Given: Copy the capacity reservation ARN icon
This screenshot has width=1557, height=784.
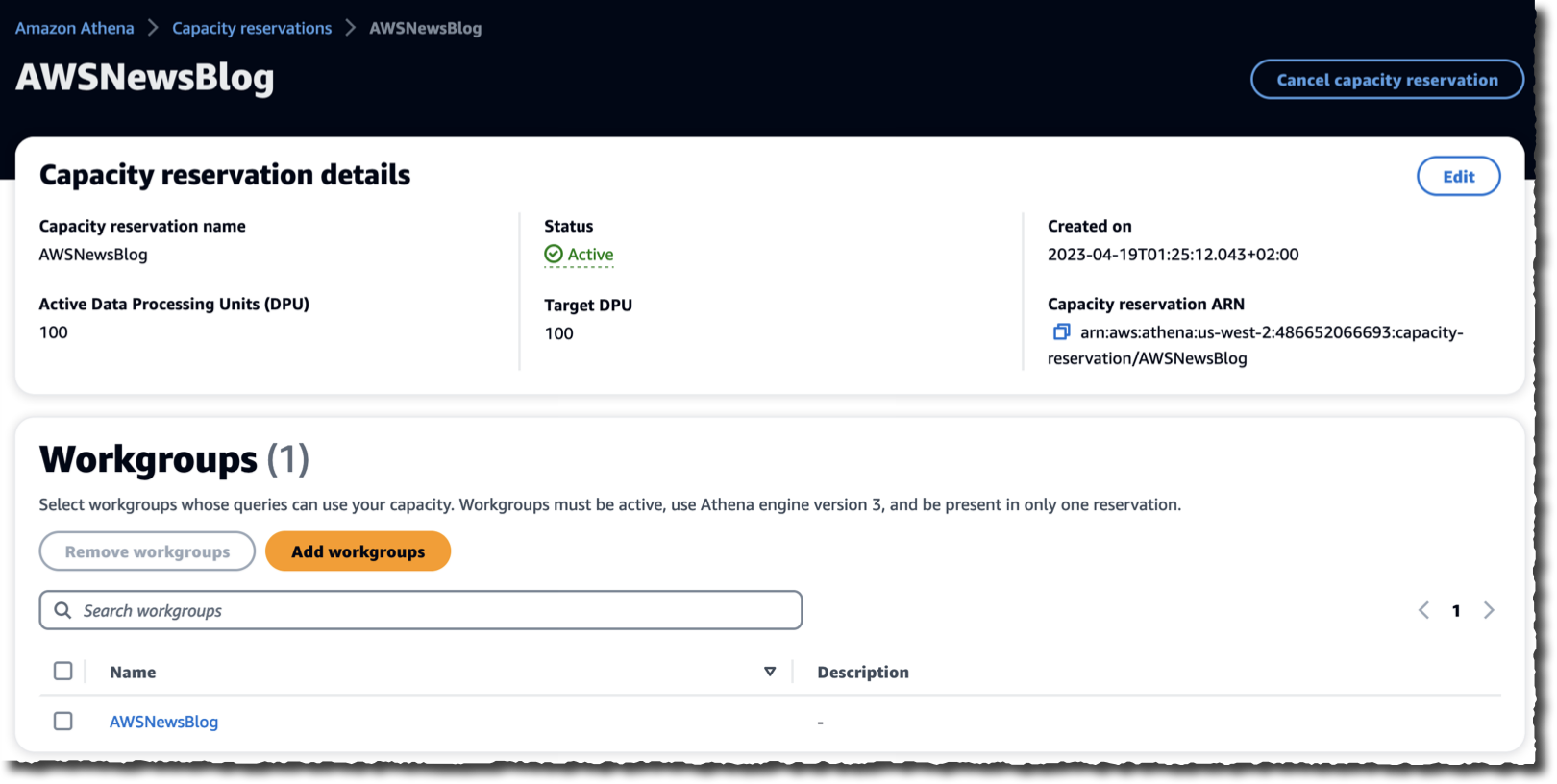Looking at the screenshot, I should (x=1061, y=332).
